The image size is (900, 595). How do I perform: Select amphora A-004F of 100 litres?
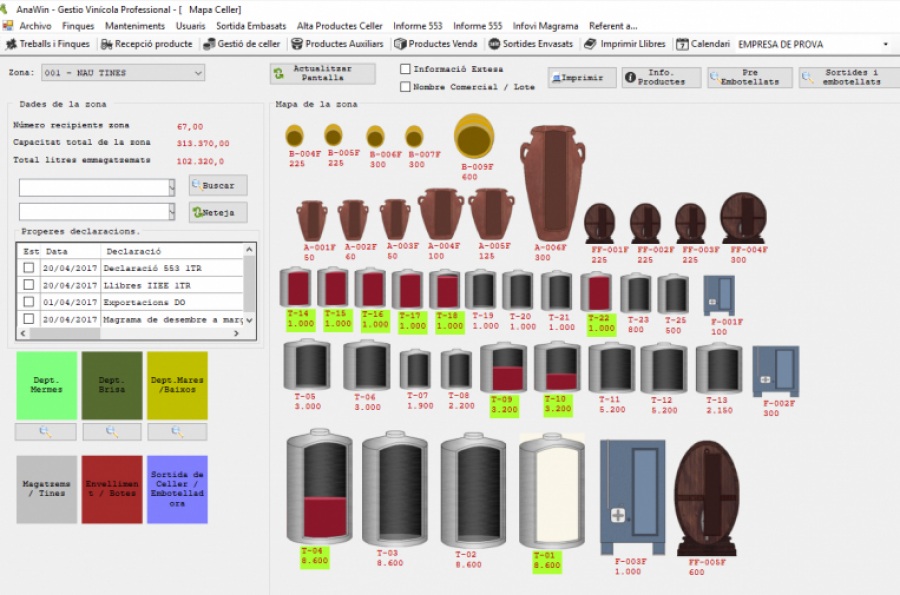click(441, 214)
